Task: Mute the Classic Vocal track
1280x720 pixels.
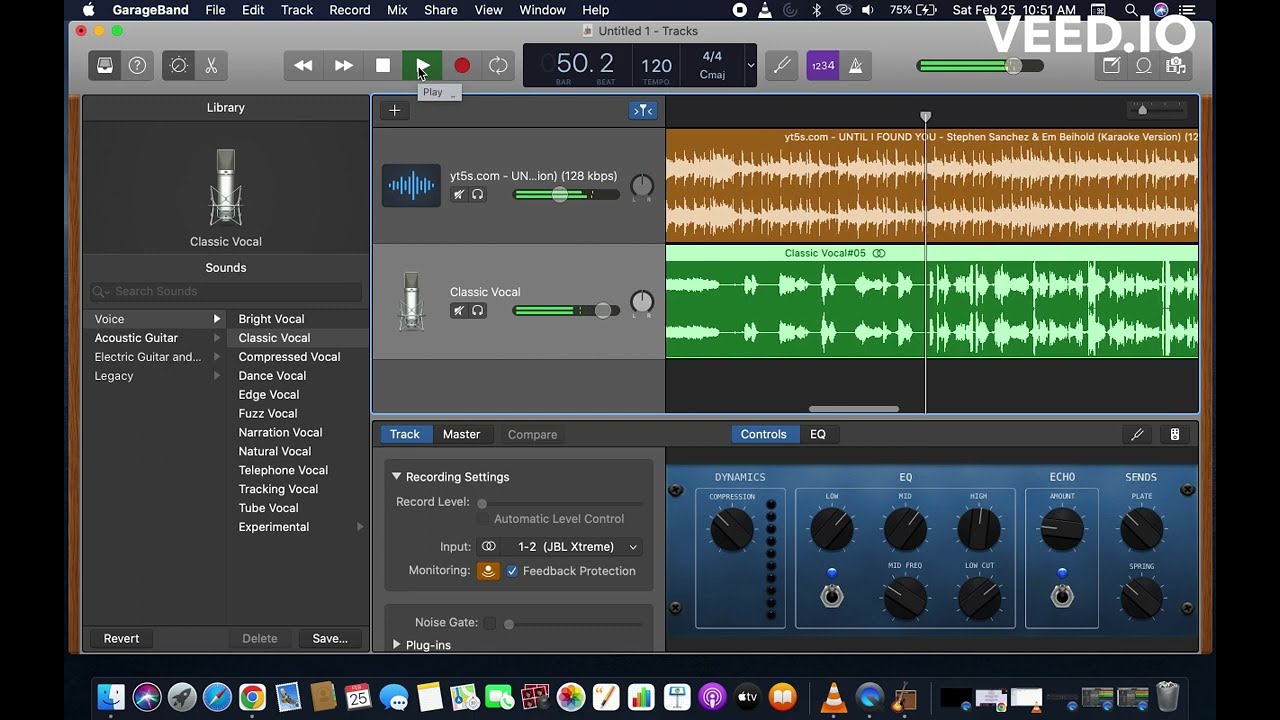Action: [459, 311]
